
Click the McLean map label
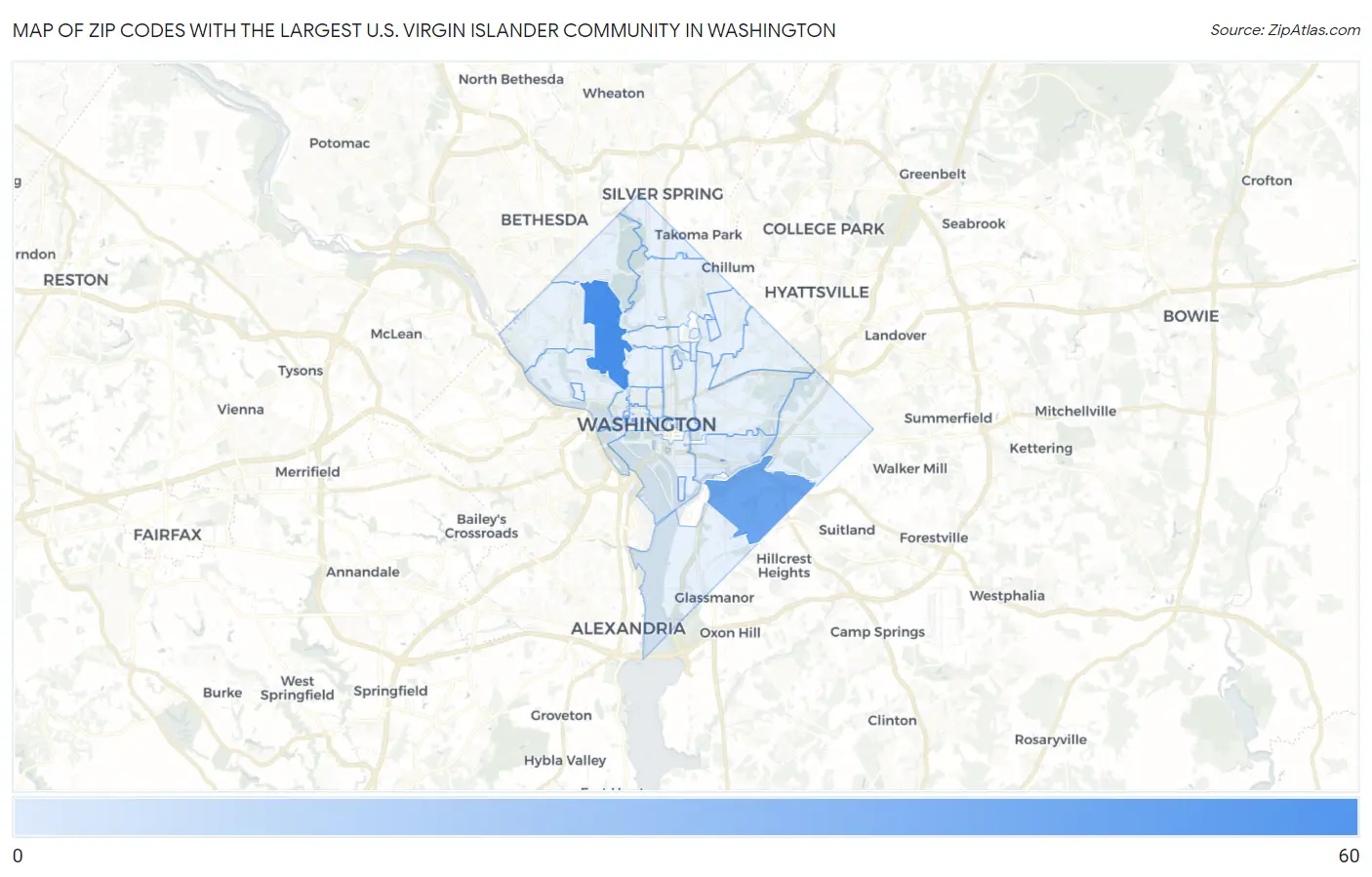(396, 334)
